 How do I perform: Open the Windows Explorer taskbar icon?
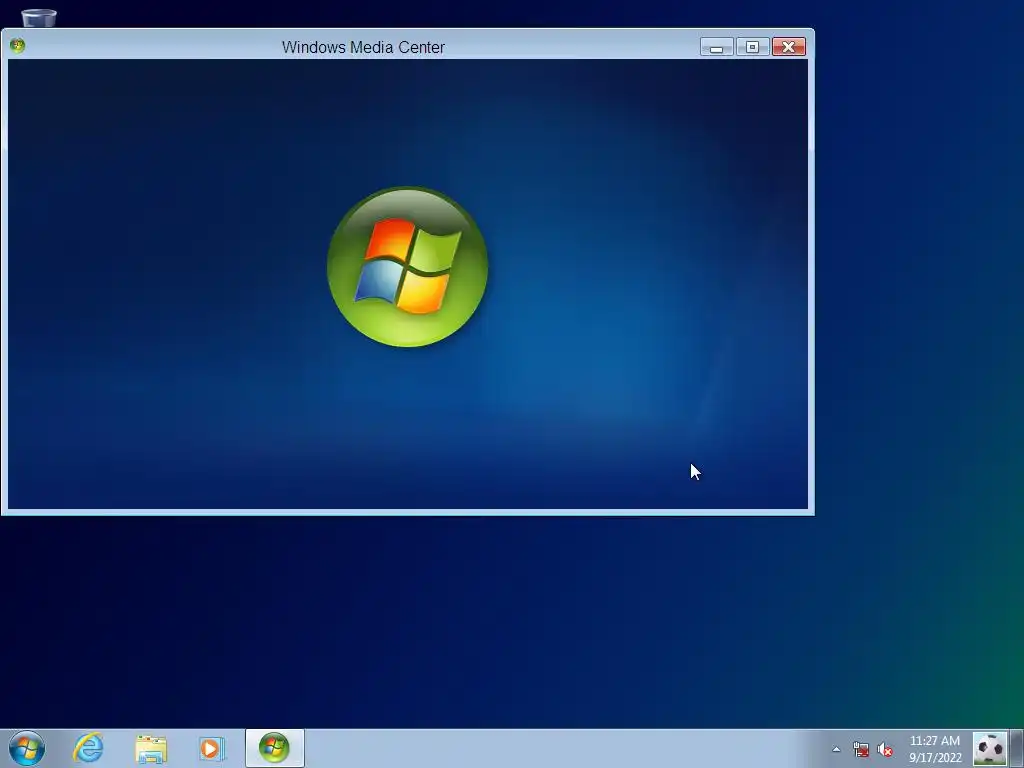[151, 749]
